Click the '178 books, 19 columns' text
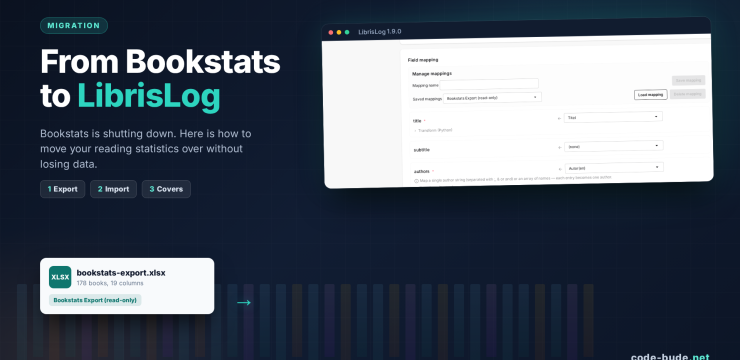The width and height of the screenshot is (740, 360). [110, 283]
